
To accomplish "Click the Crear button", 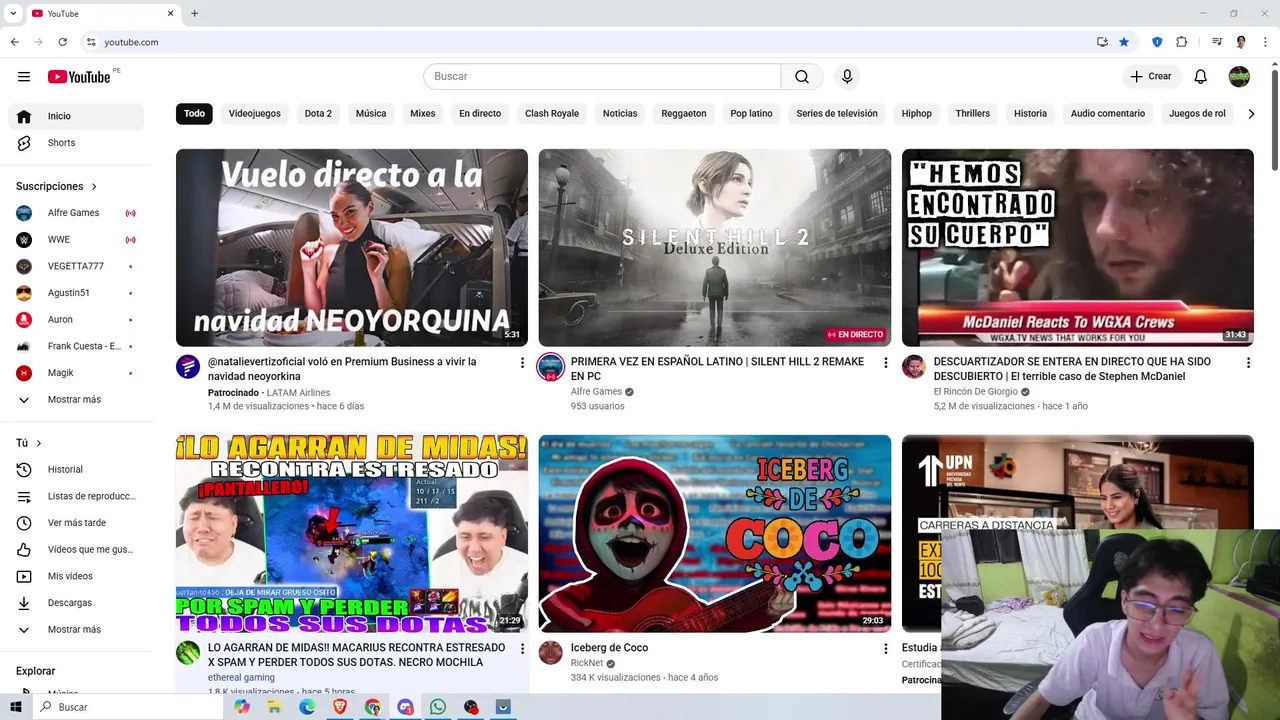I will (1151, 77).
